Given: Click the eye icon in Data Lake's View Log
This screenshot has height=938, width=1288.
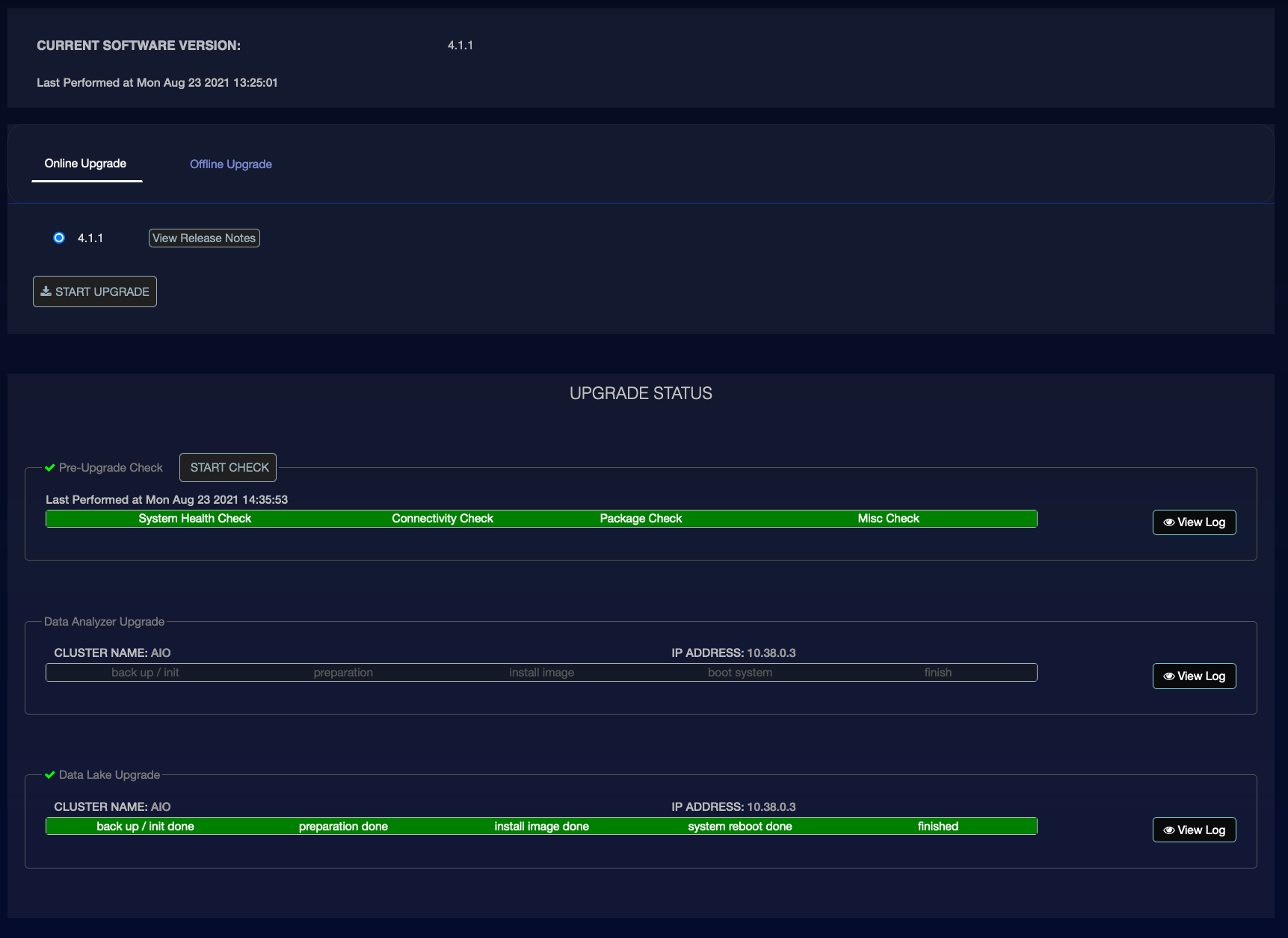Looking at the screenshot, I should tap(1168, 830).
